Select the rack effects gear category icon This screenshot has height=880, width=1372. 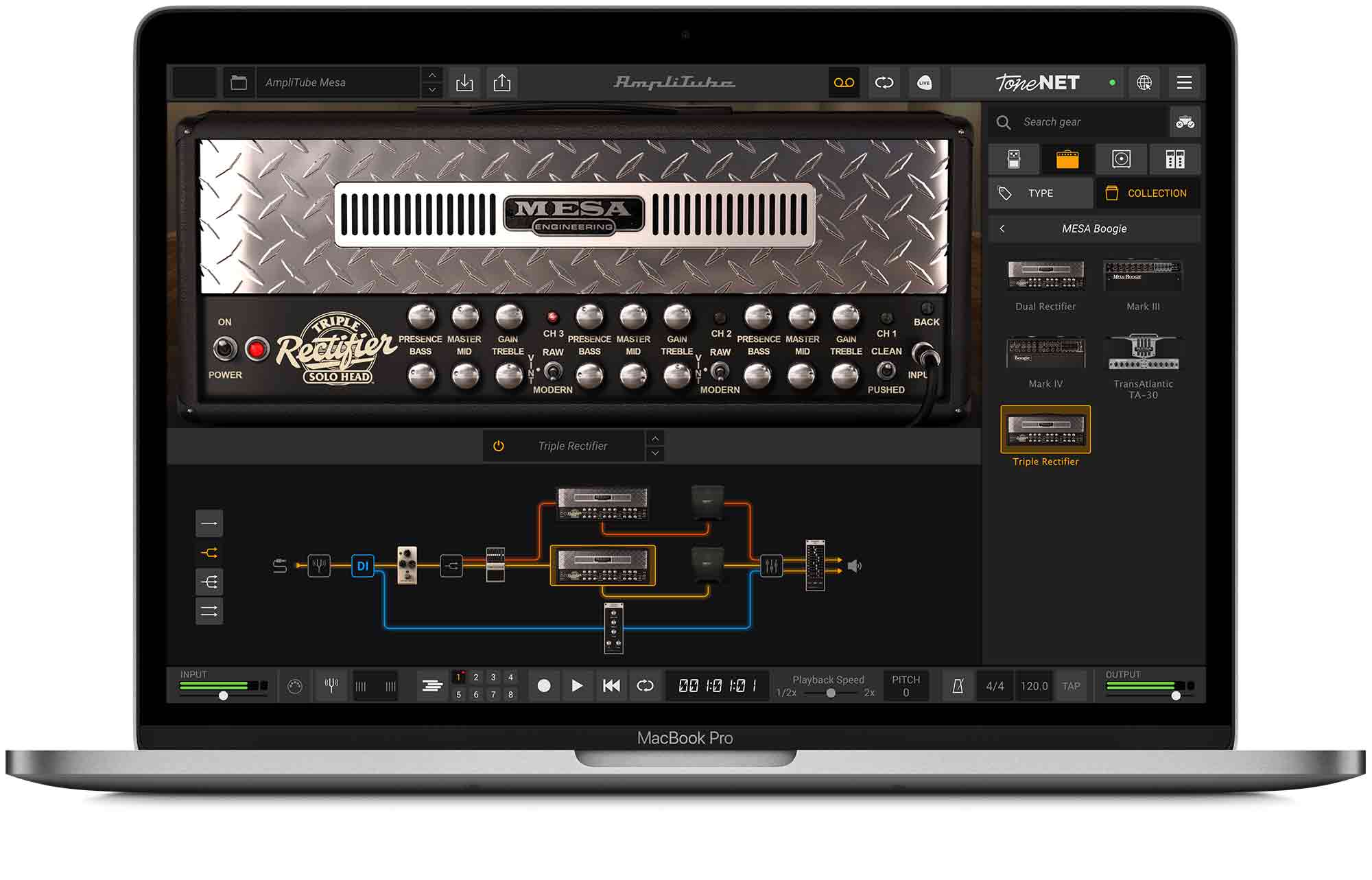click(1174, 159)
